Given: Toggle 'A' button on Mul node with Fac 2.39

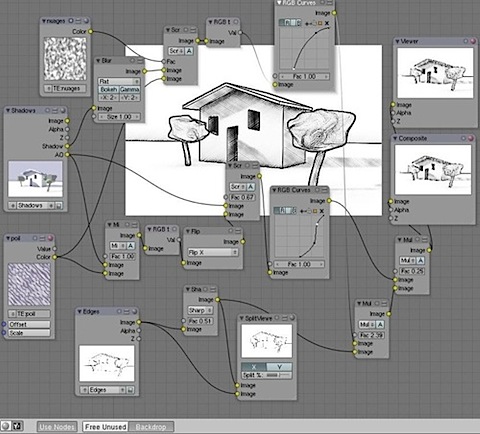Looking at the screenshot, I should [380, 324].
